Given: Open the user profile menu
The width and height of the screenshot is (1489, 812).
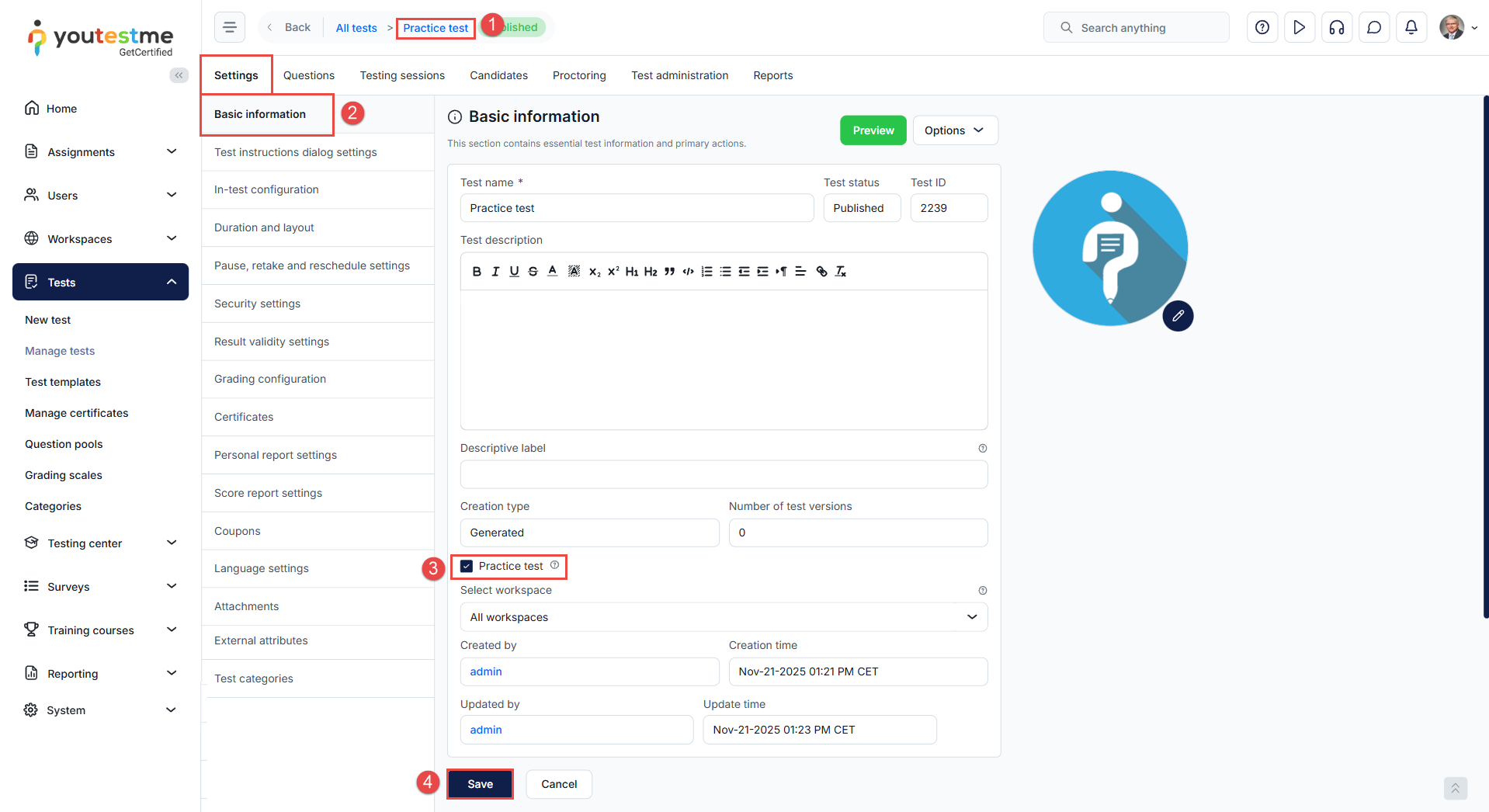Looking at the screenshot, I should click(1458, 28).
